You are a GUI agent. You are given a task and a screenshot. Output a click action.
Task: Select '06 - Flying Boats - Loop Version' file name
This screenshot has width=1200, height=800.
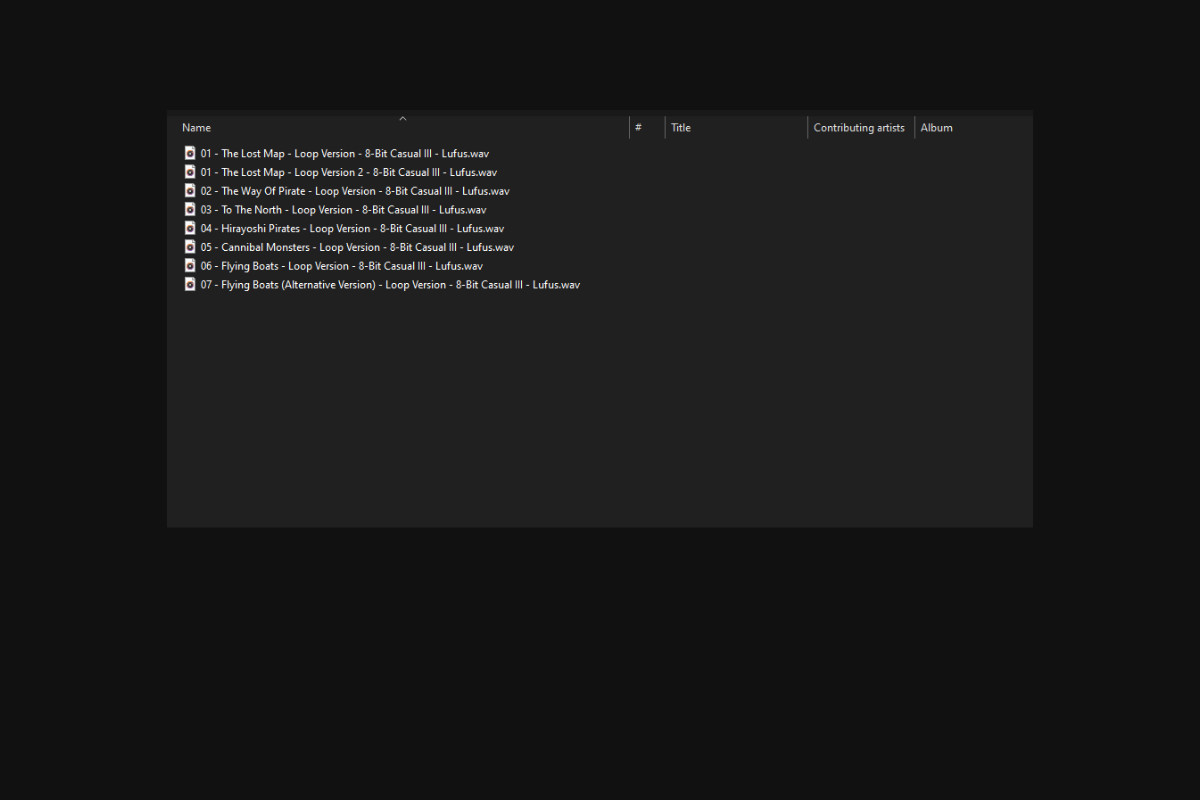(341, 266)
